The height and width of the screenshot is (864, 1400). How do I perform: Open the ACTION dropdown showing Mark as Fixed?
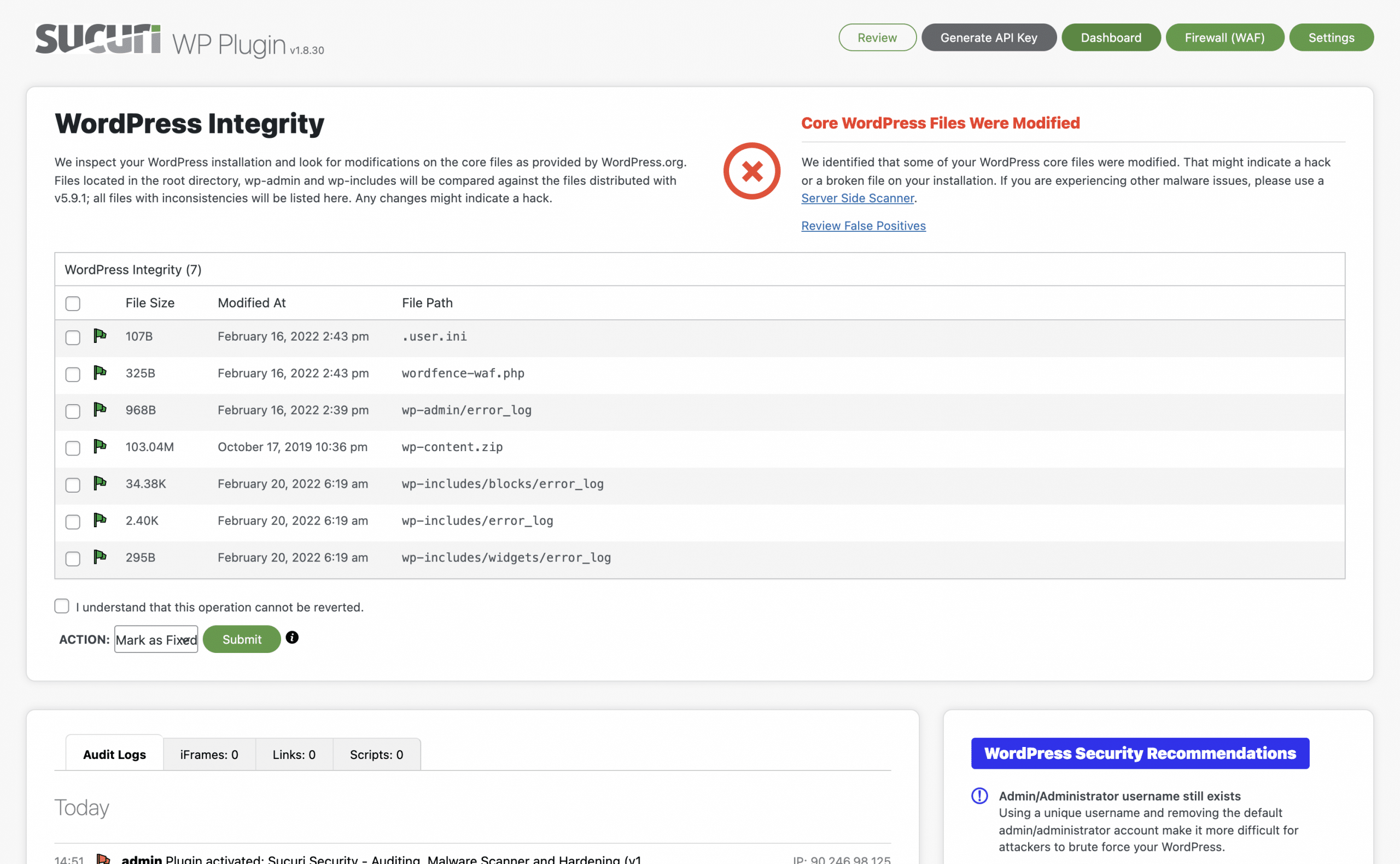click(x=156, y=639)
